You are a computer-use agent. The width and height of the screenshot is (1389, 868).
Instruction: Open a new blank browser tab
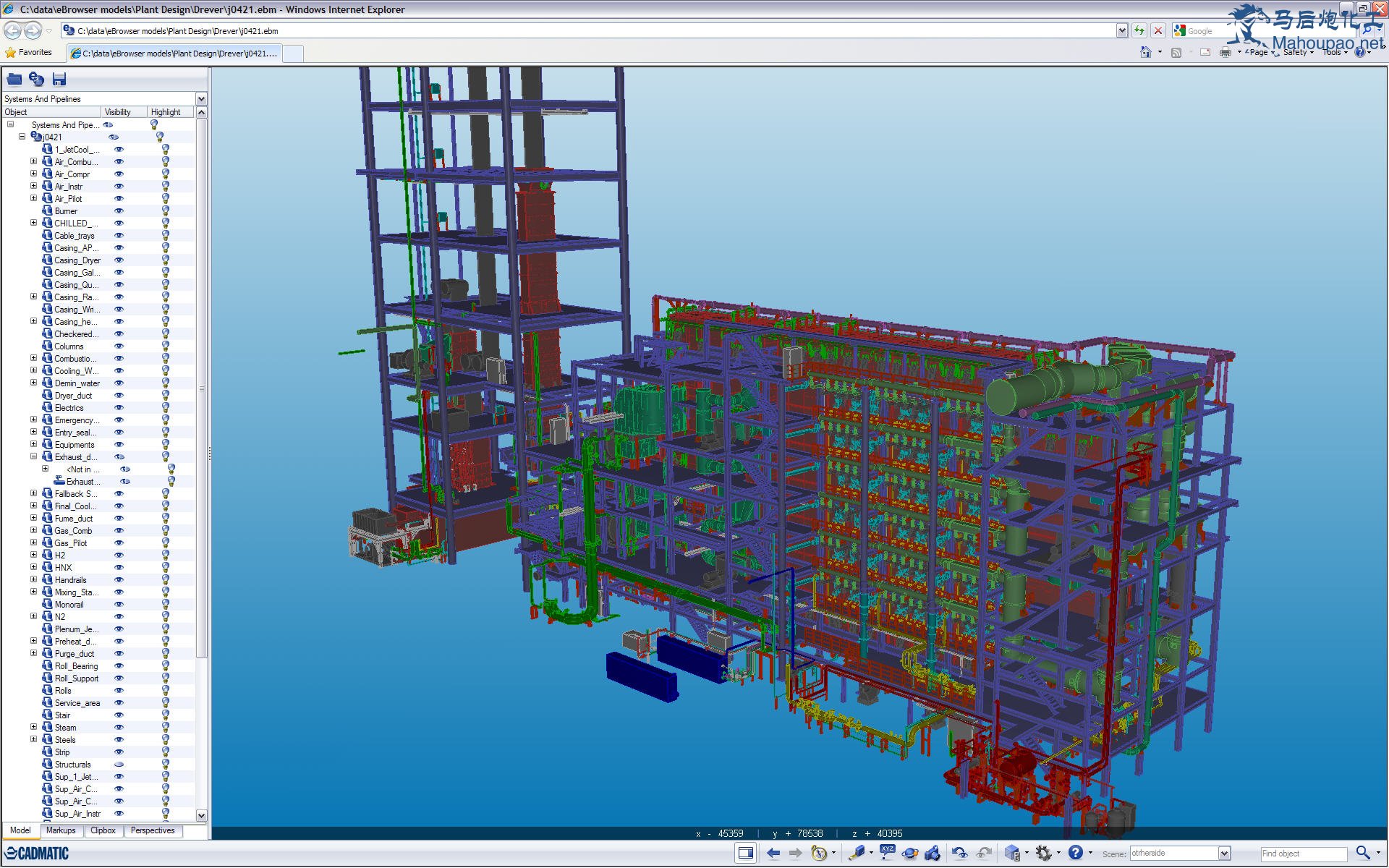coord(292,54)
